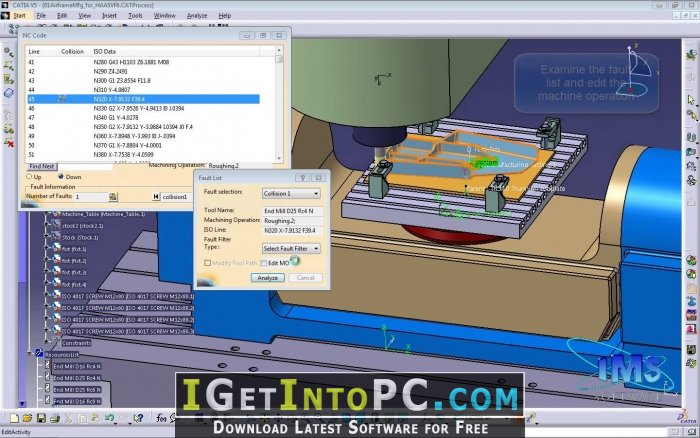700x438 pixels.
Task: Click the New document icon in bottom toolbar
Action: pyautogui.click(x=14, y=418)
